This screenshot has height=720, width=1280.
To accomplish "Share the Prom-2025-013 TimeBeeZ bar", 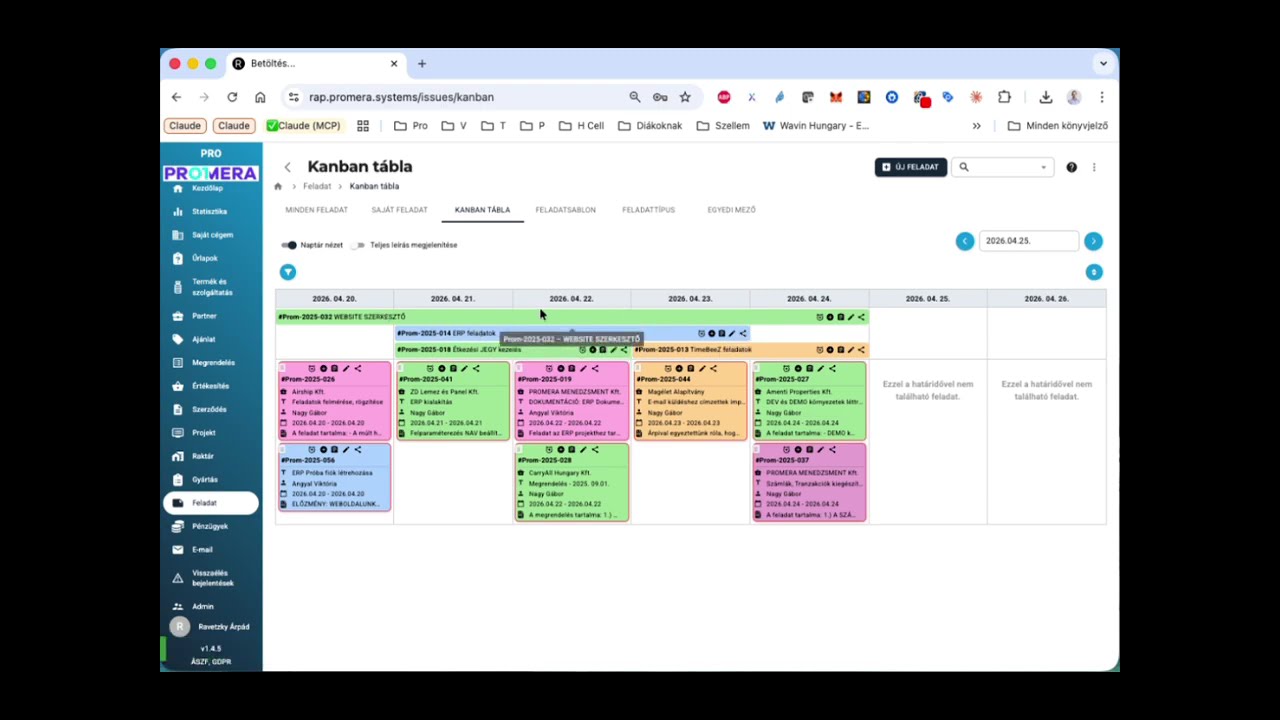I will point(861,350).
